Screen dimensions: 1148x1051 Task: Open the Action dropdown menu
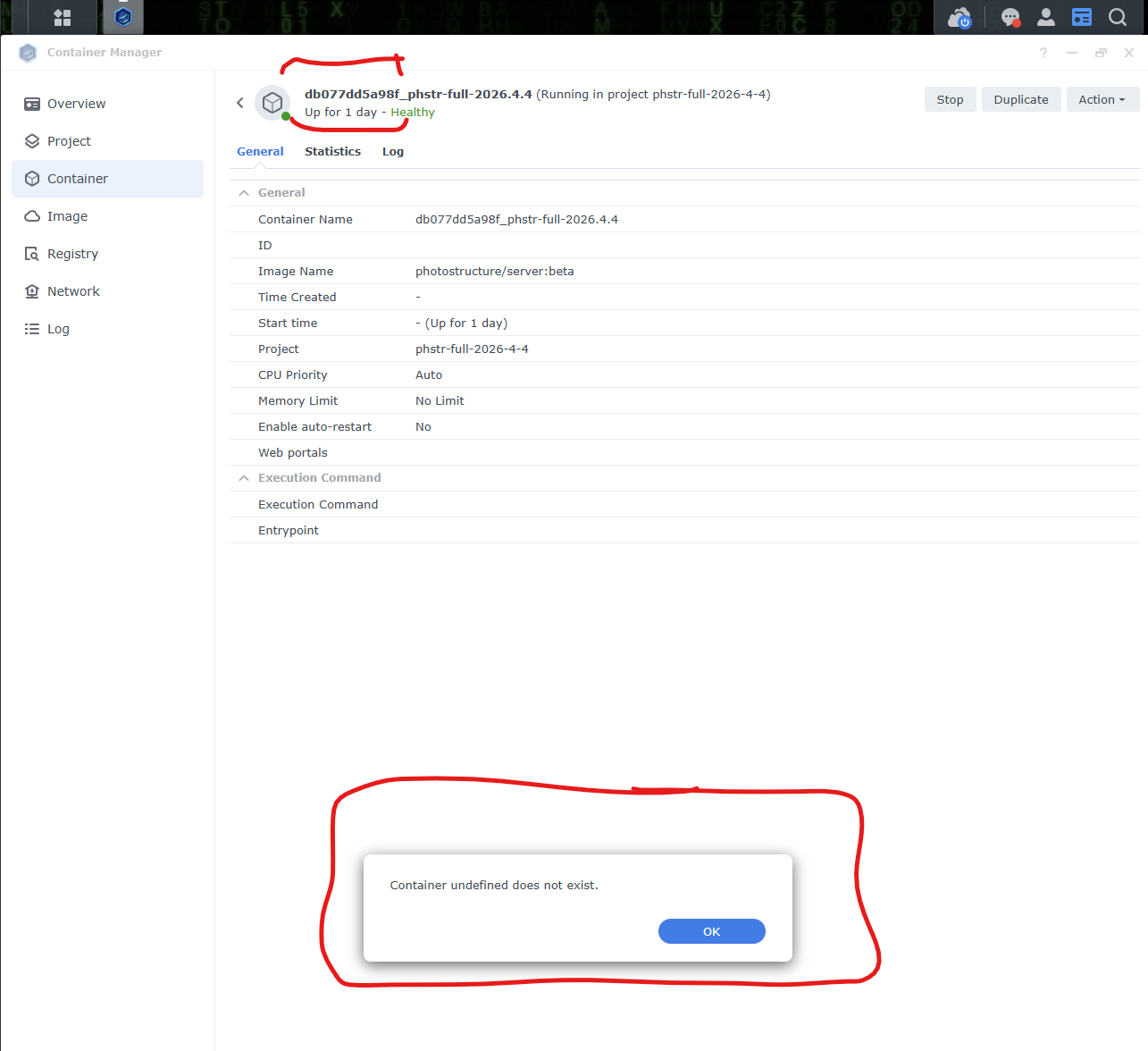pyautogui.click(x=1101, y=100)
